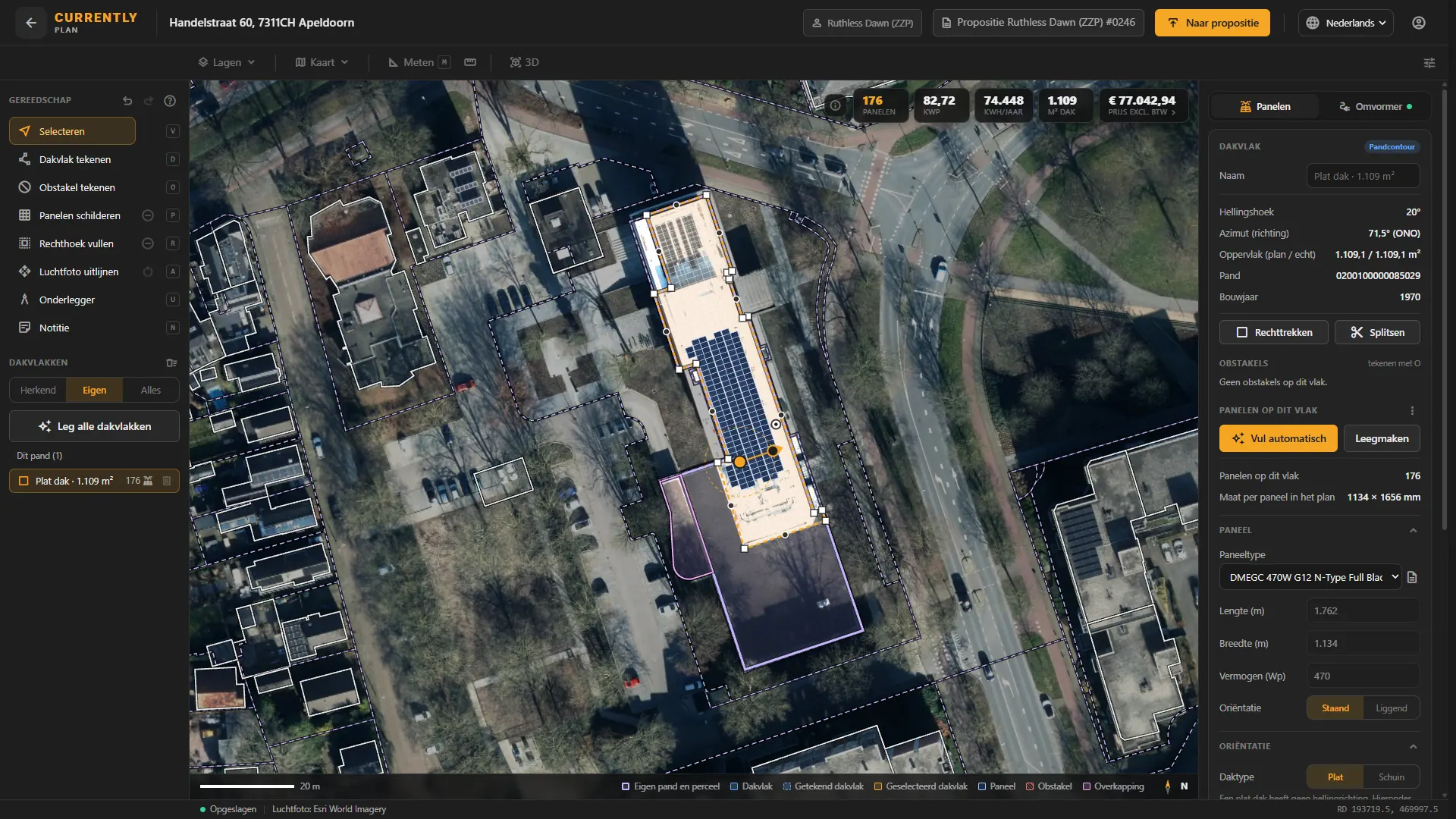Go back with the arrow button
This screenshot has height=819, width=1456.
[x=31, y=23]
